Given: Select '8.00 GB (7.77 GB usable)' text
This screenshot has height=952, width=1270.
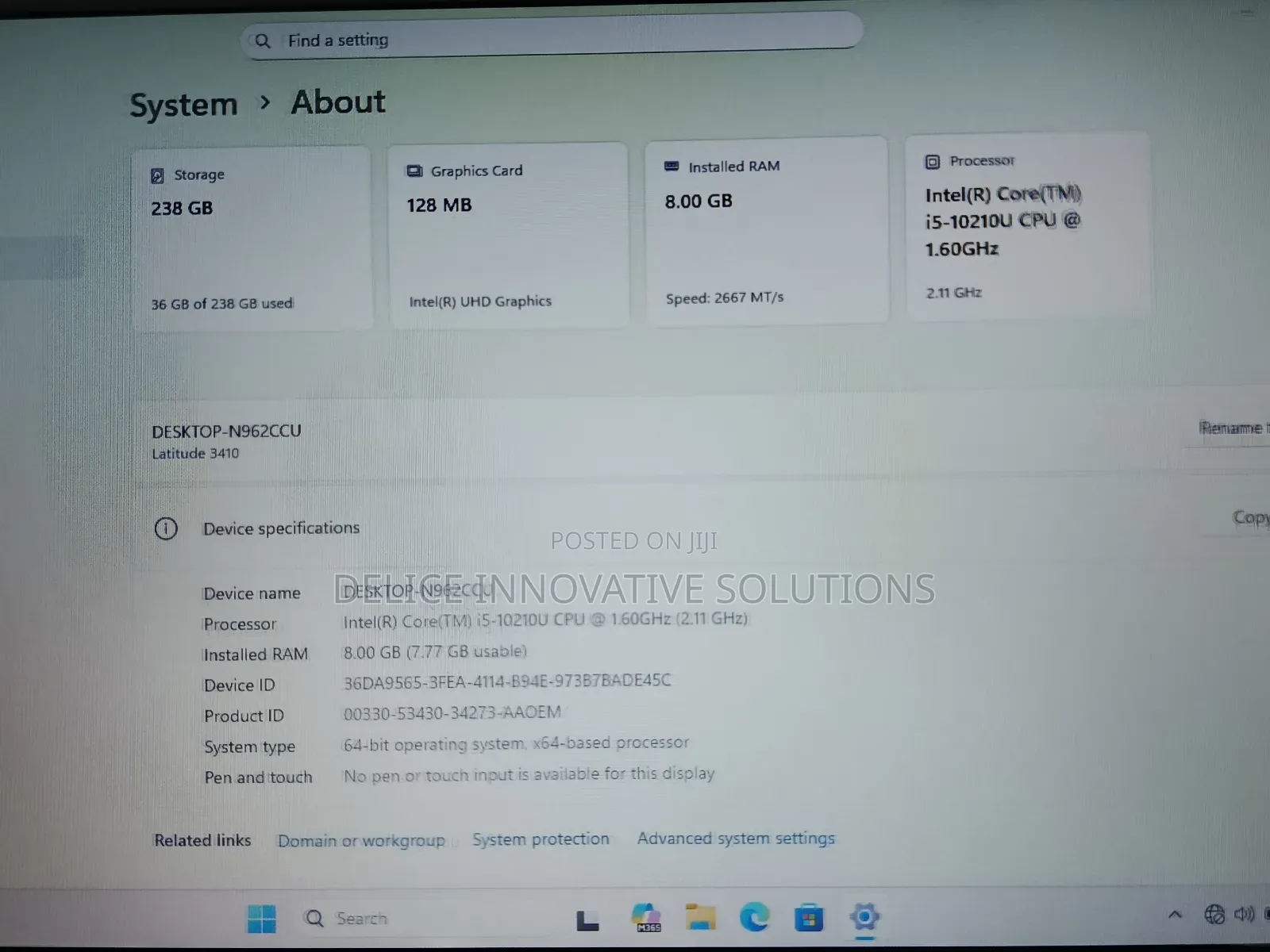Looking at the screenshot, I should coord(435,652).
